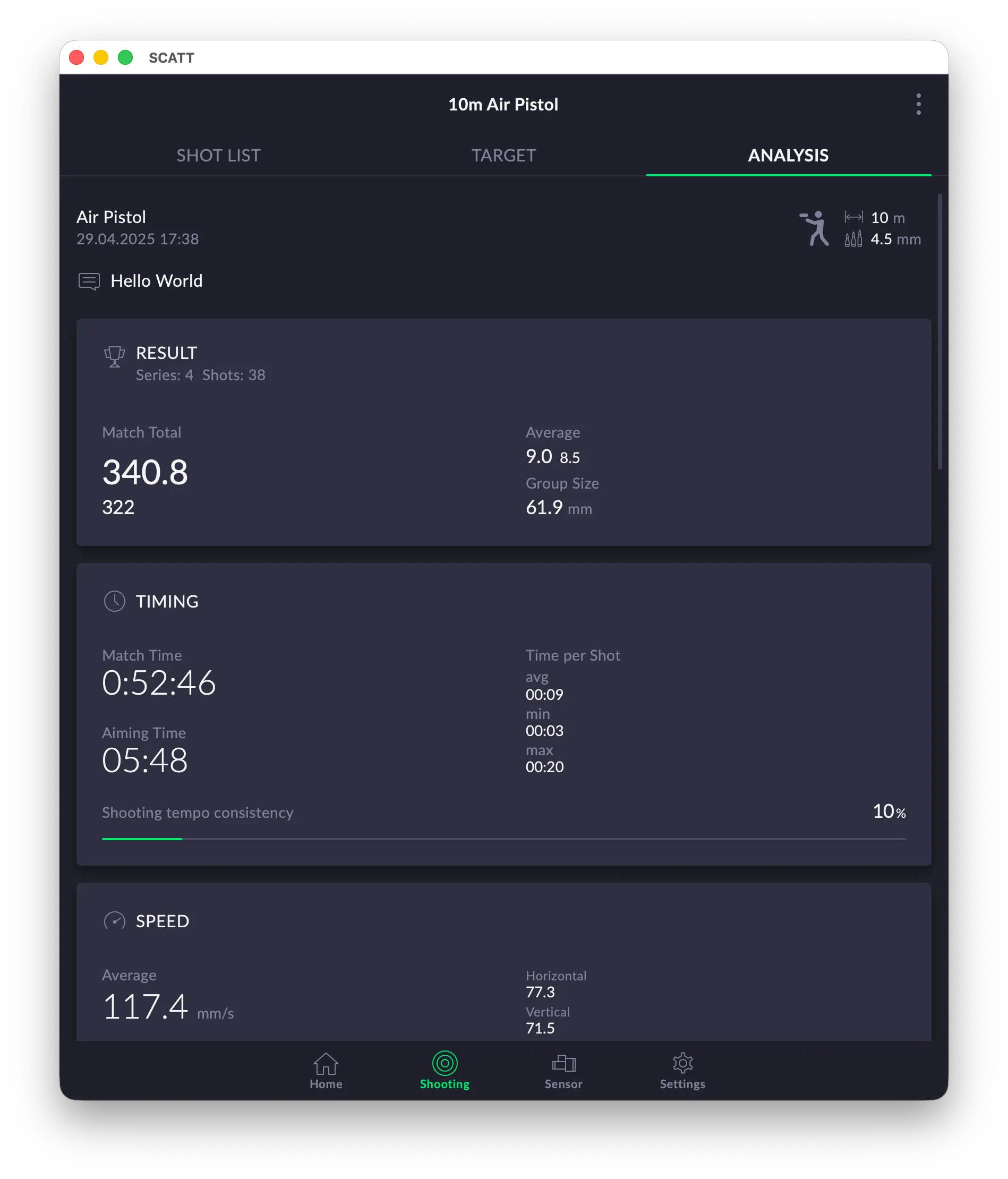This screenshot has width=1008, height=1179.
Task: Click the Hello World note text
Action: pos(157,280)
